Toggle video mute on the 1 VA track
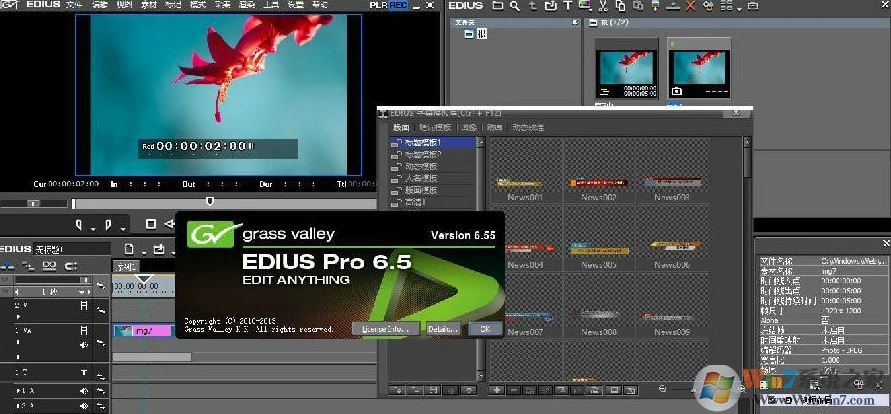The image size is (891, 414). (x=84, y=330)
